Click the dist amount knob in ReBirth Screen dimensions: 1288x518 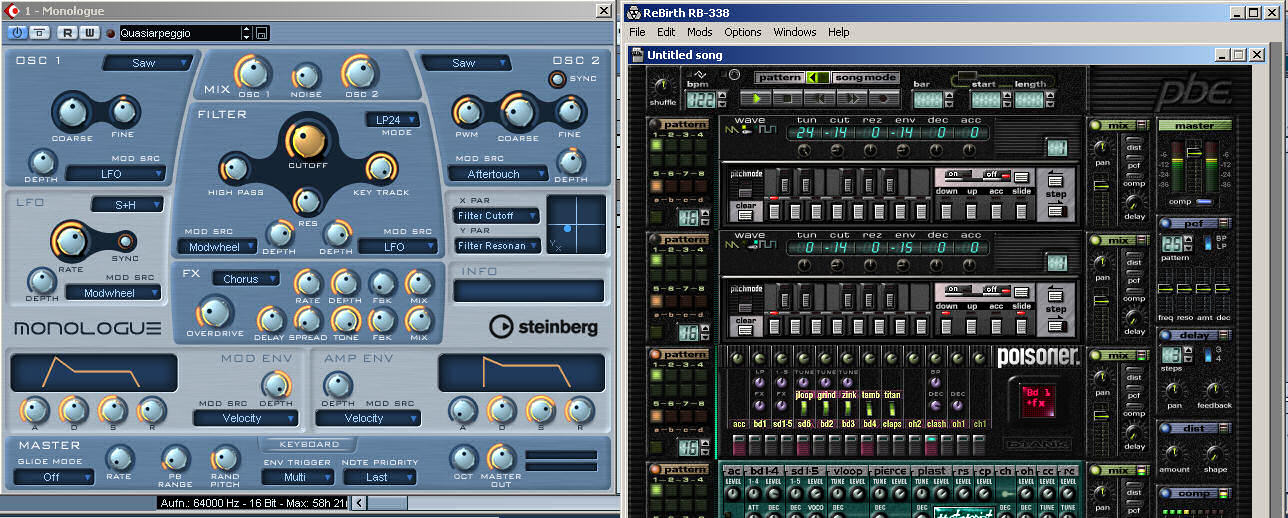(x=1173, y=454)
